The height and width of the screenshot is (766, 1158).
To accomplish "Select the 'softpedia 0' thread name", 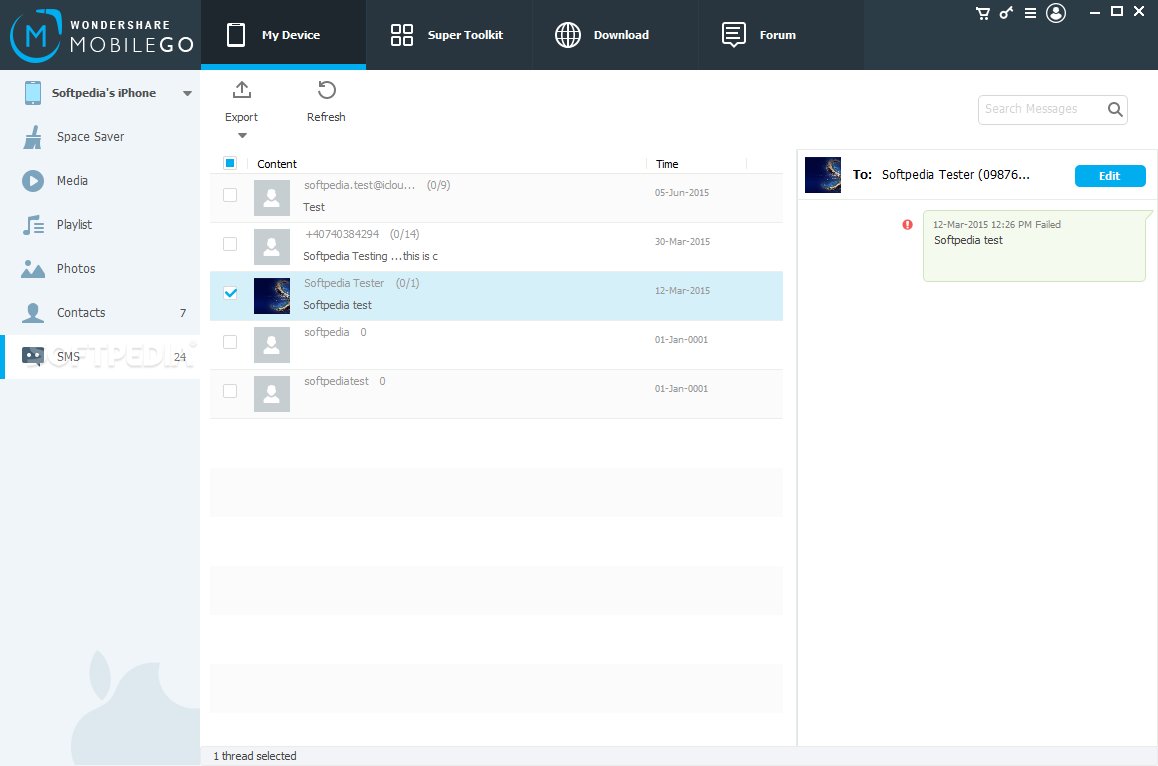I will click(335, 332).
